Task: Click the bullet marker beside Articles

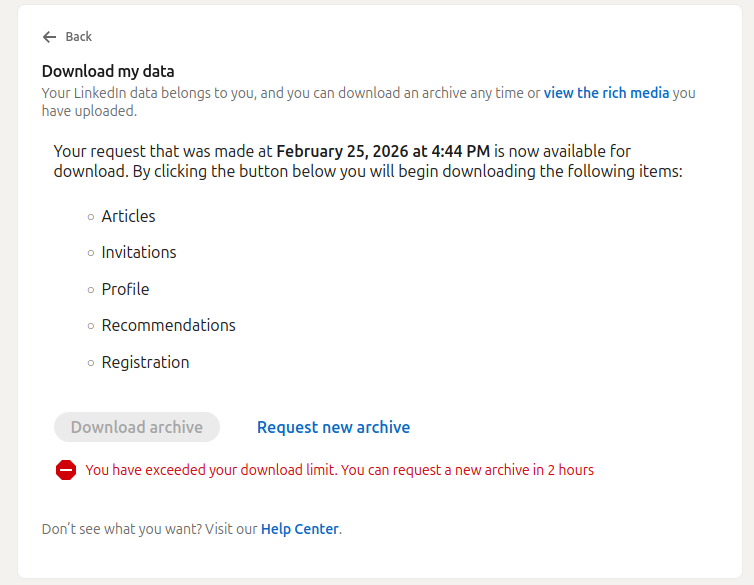Action: click(x=91, y=216)
